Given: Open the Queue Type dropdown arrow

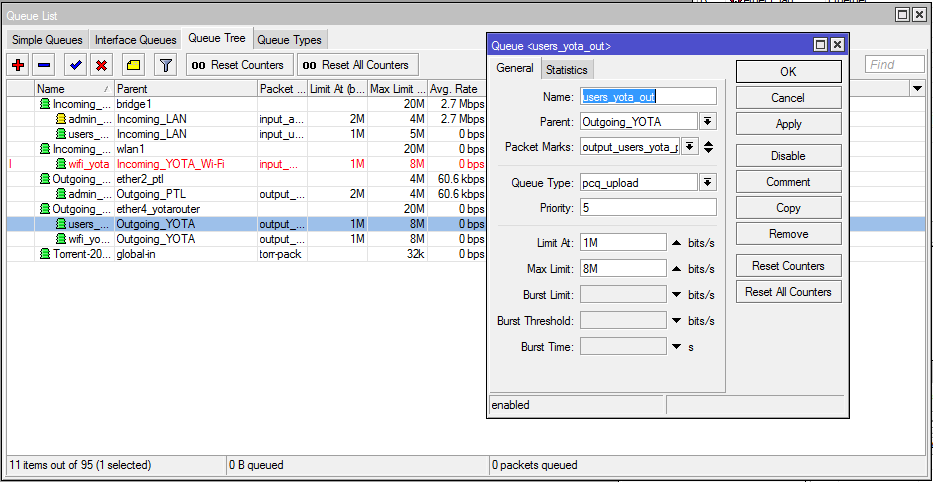Looking at the screenshot, I should point(707,182).
